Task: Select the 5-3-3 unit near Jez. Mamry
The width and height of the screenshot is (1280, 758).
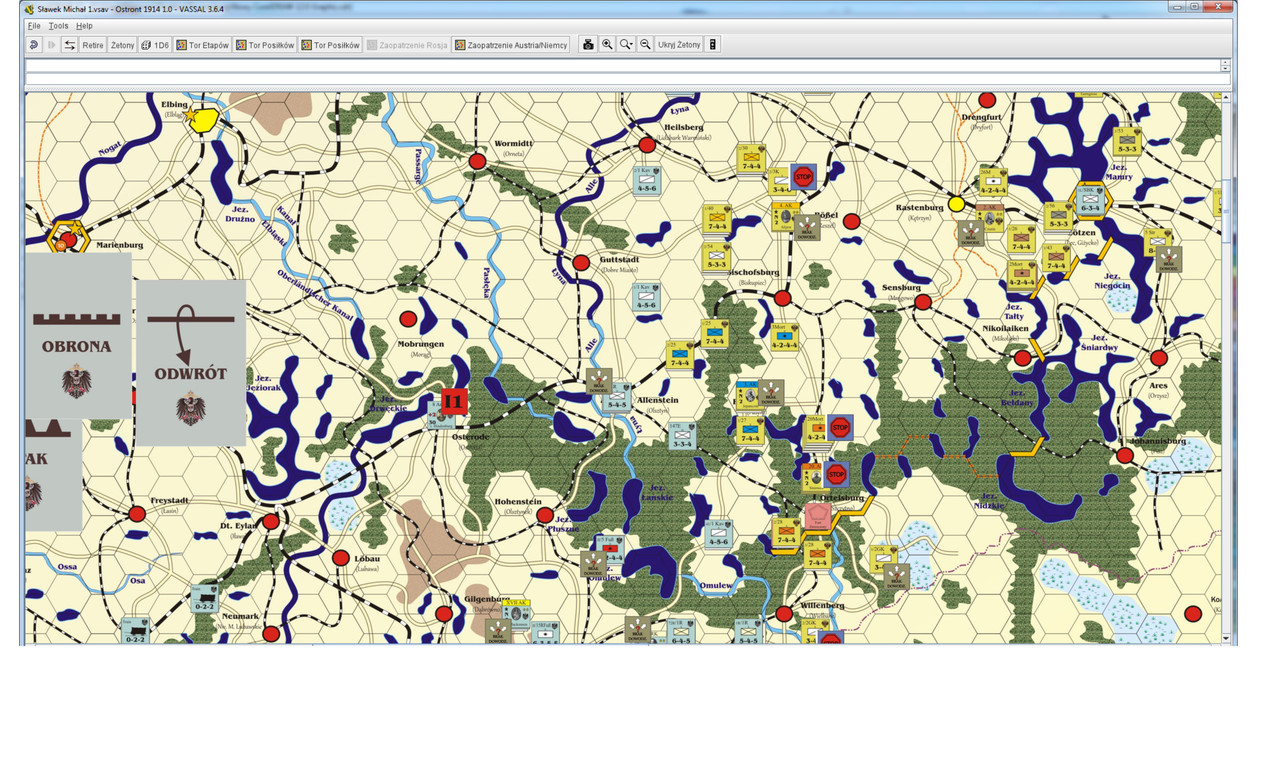Action: click(1127, 142)
